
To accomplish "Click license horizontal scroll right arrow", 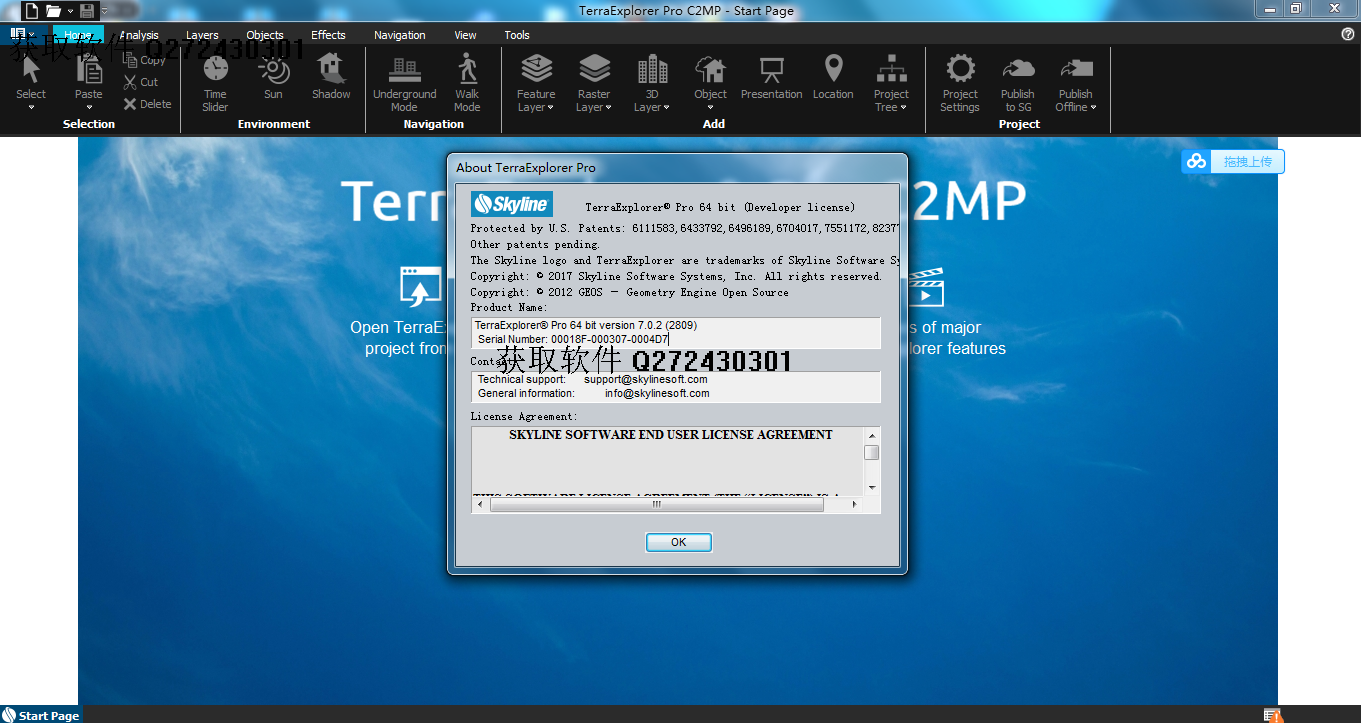I will click(854, 504).
